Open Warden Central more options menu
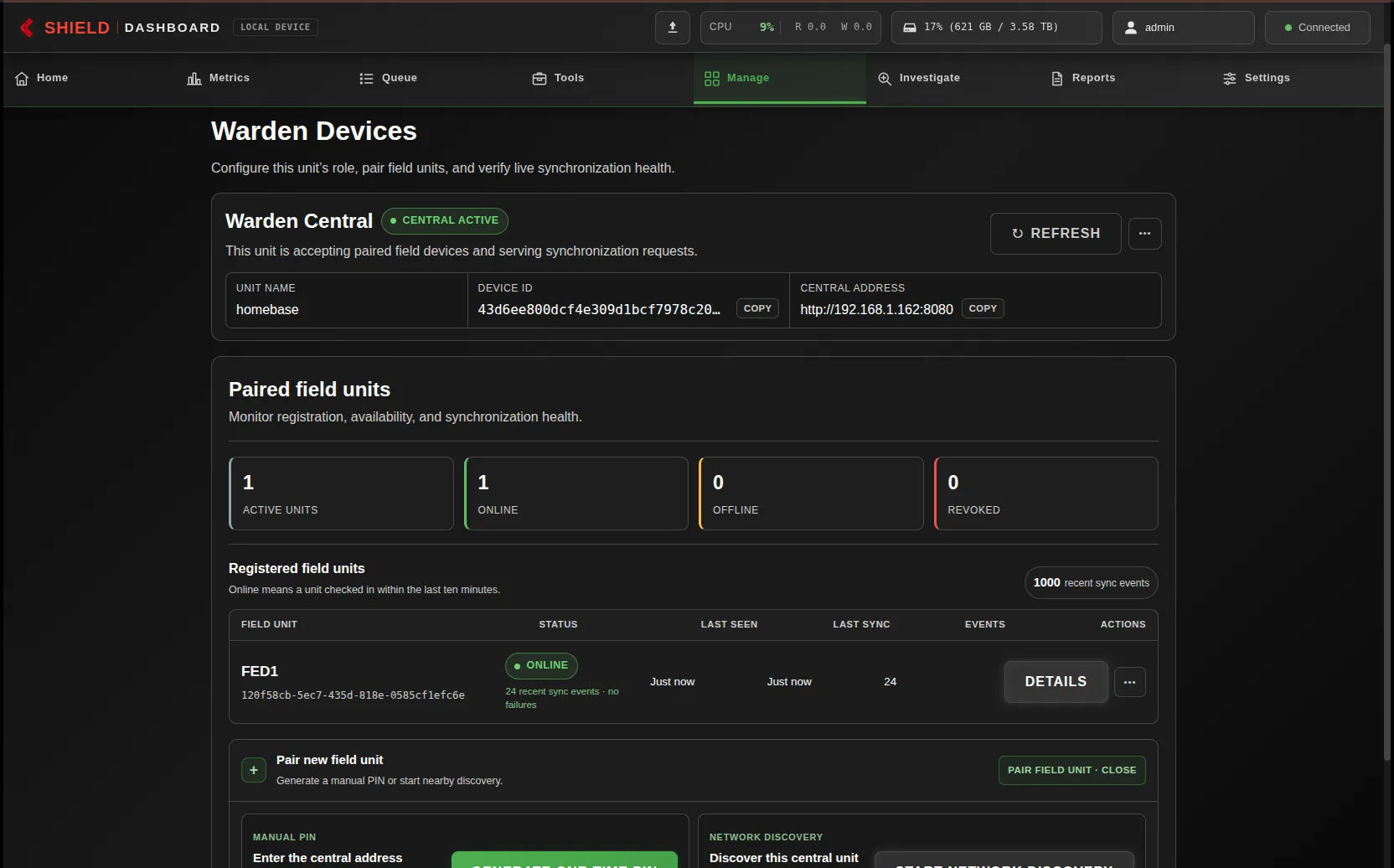The image size is (1394, 868). click(1145, 234)
